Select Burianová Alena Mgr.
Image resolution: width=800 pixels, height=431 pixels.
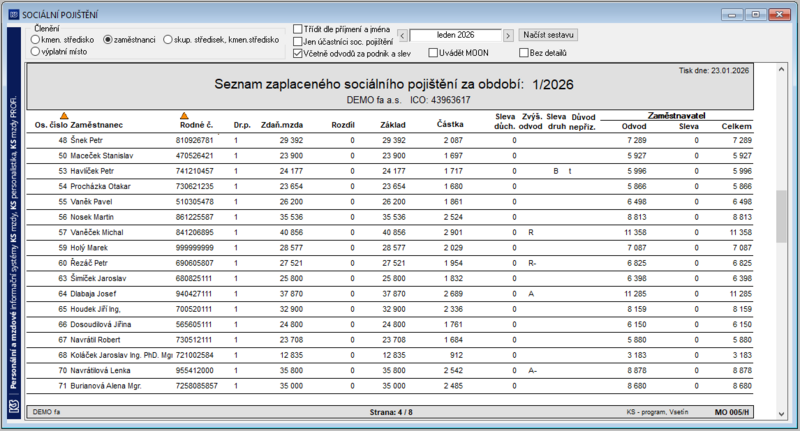coord(106,386)
